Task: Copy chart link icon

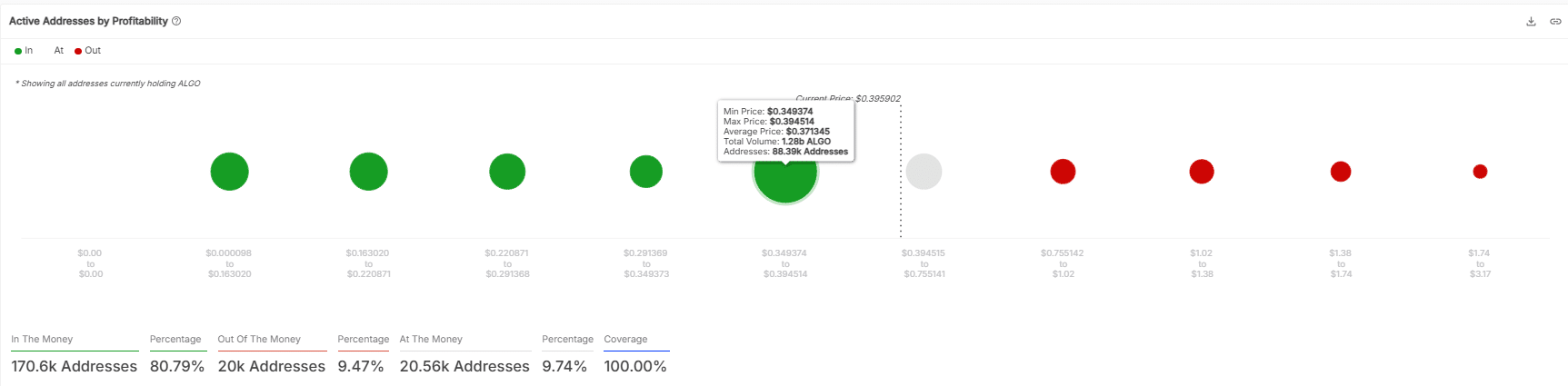Action: 1555,21
